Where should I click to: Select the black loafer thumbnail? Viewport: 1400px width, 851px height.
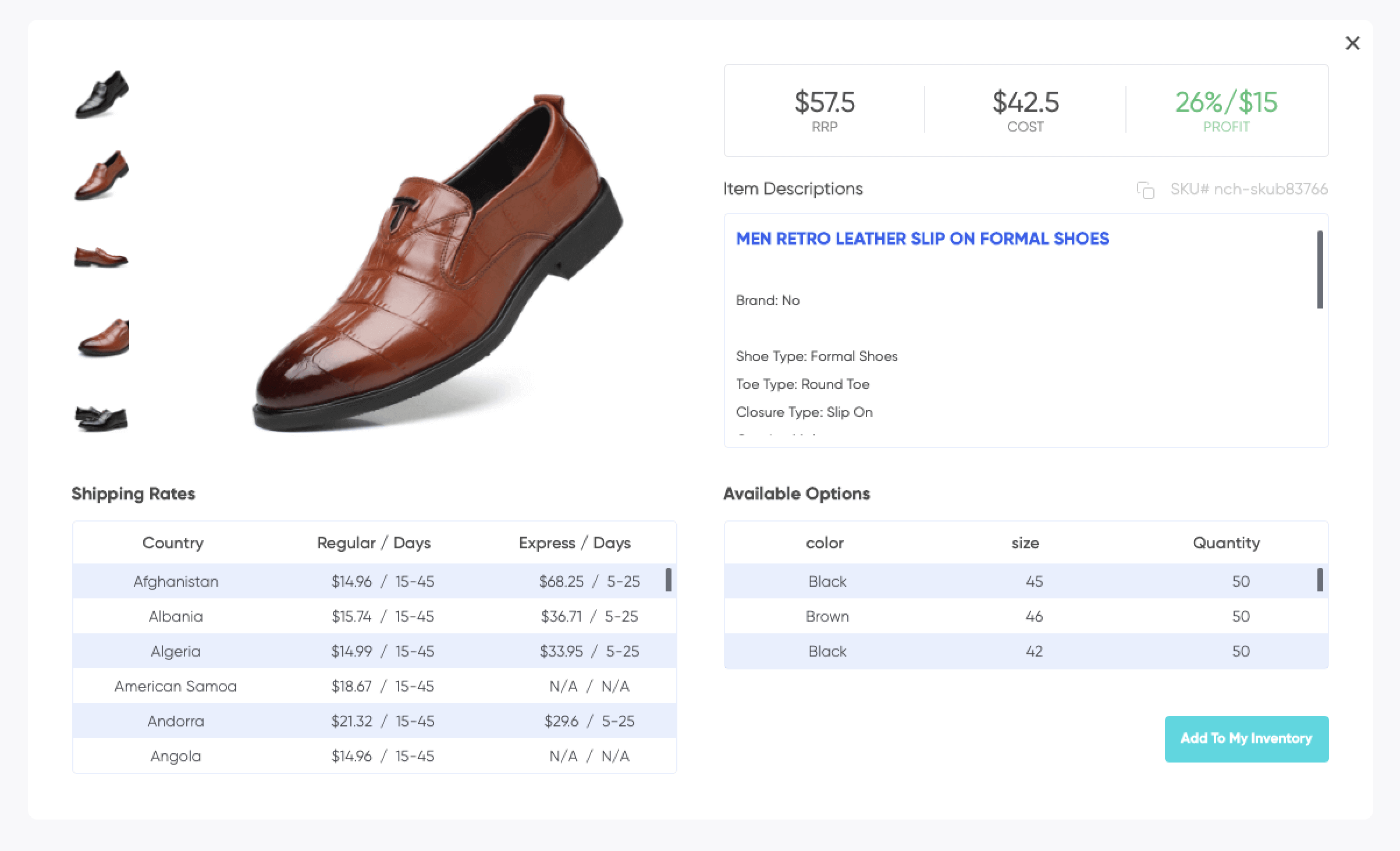[101, 94]
